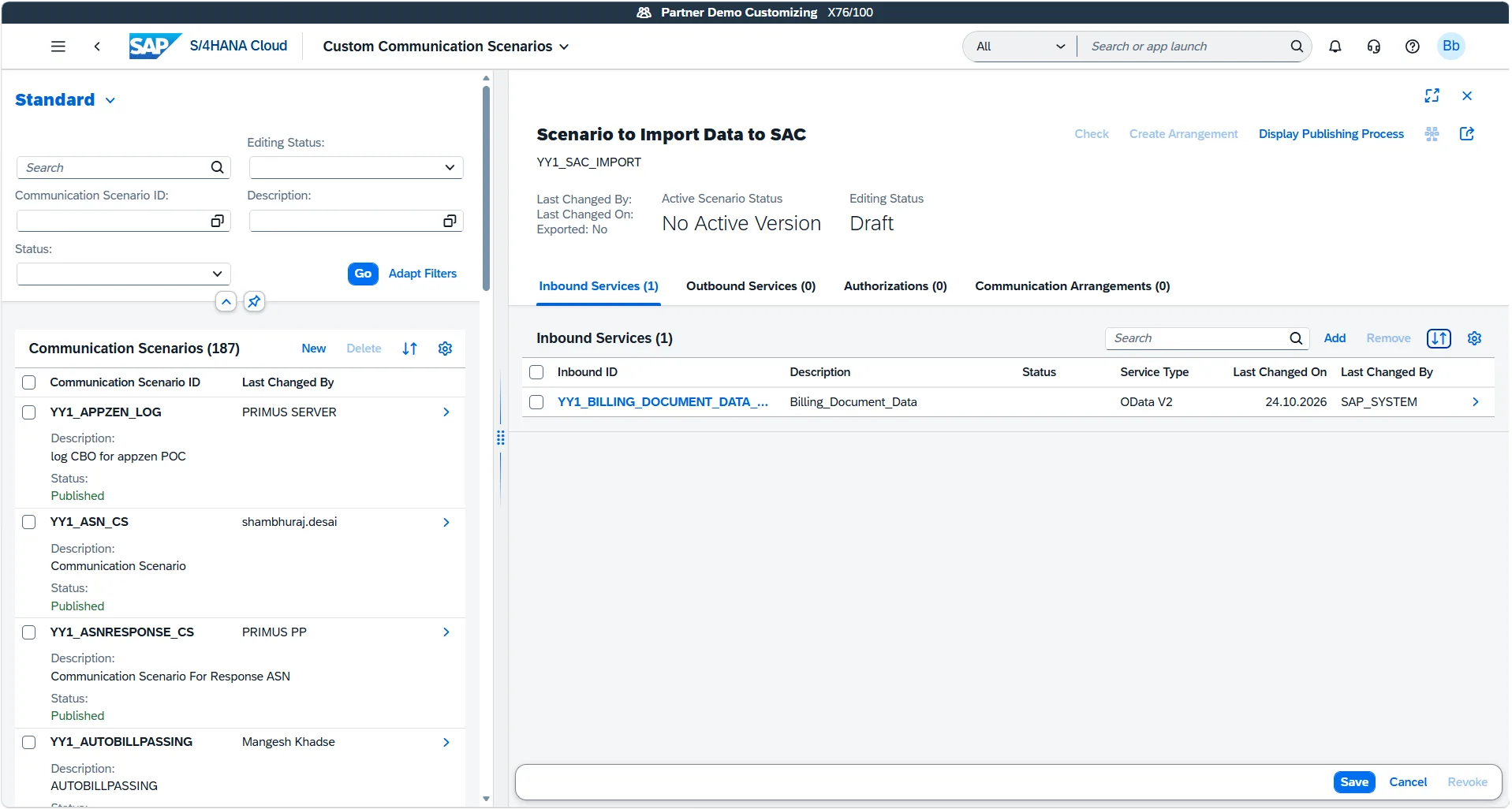Tick the YY1_ASN_CS row checkbox
Image resolution: width=1512 pixels, height=809 pixels.
29,522
